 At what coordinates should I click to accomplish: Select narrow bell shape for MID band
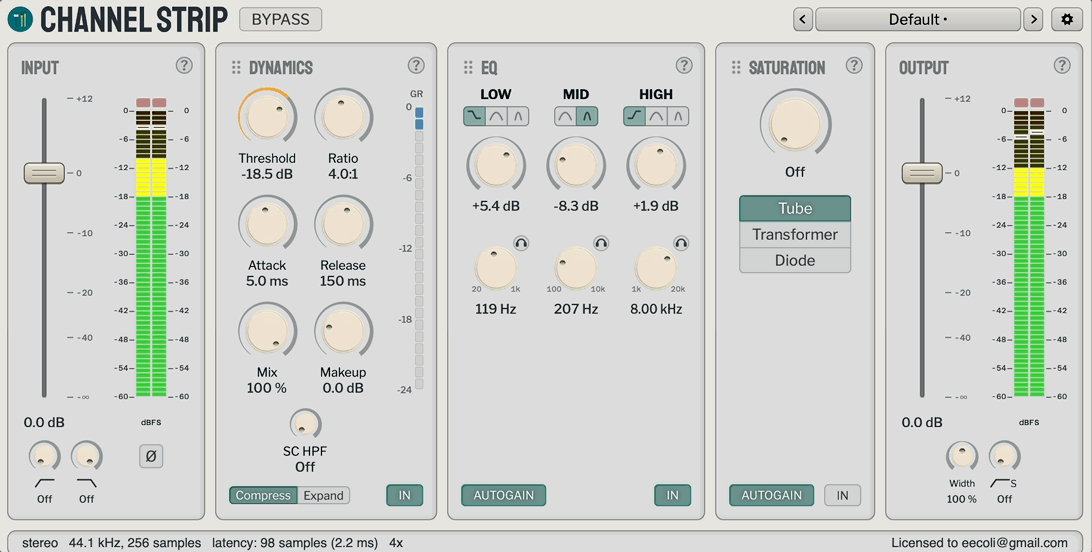[x=587, y=116]
